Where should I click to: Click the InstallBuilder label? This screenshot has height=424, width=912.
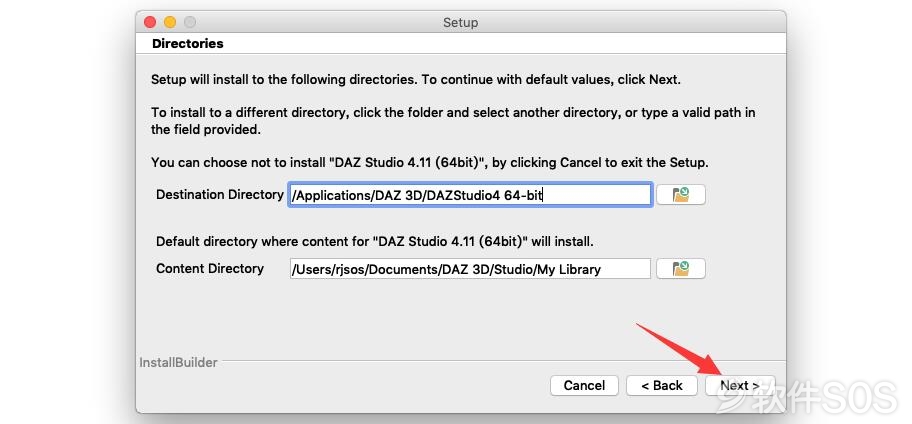tap(179, 362)
